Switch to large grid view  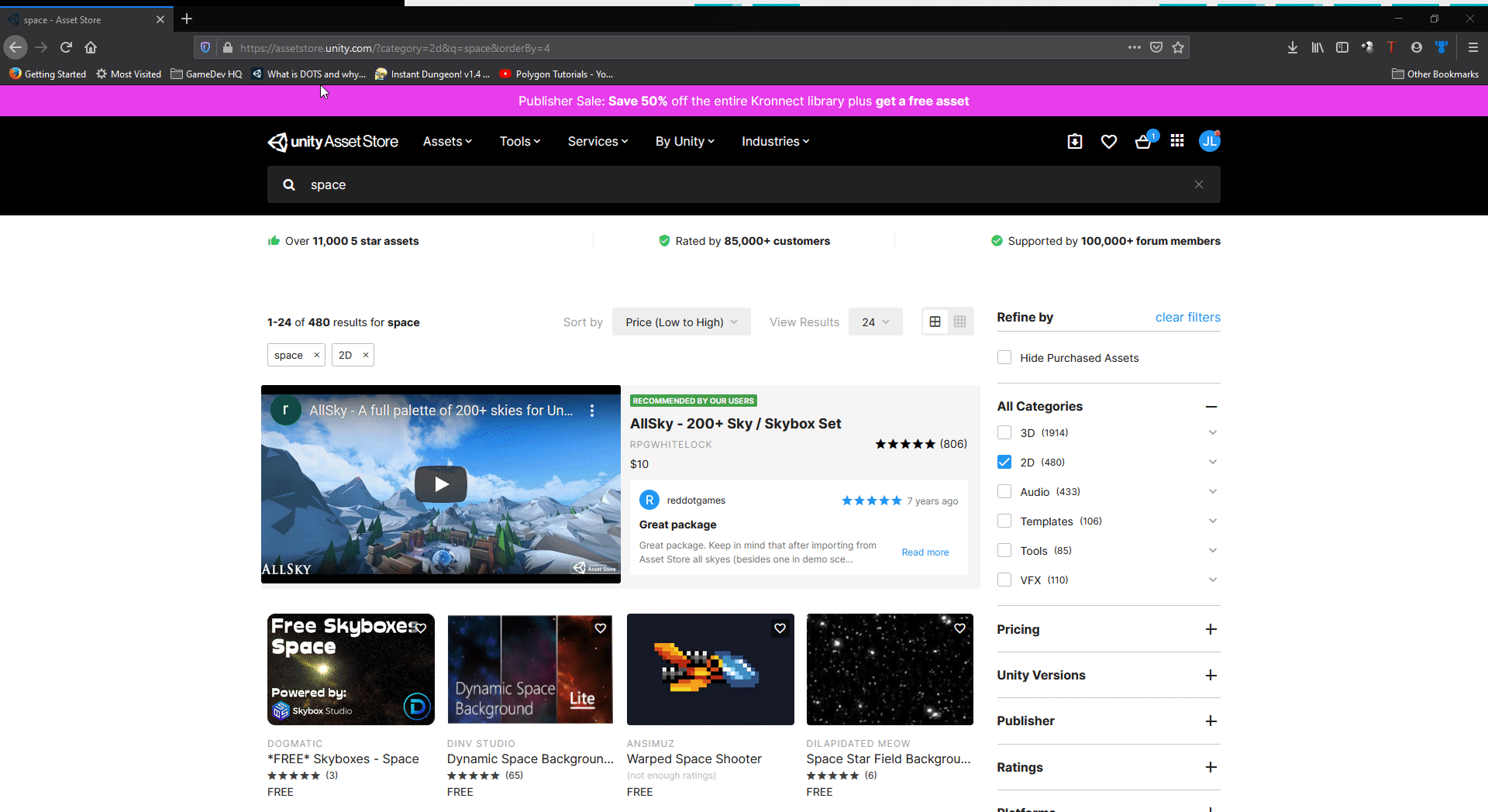[935, 322]
